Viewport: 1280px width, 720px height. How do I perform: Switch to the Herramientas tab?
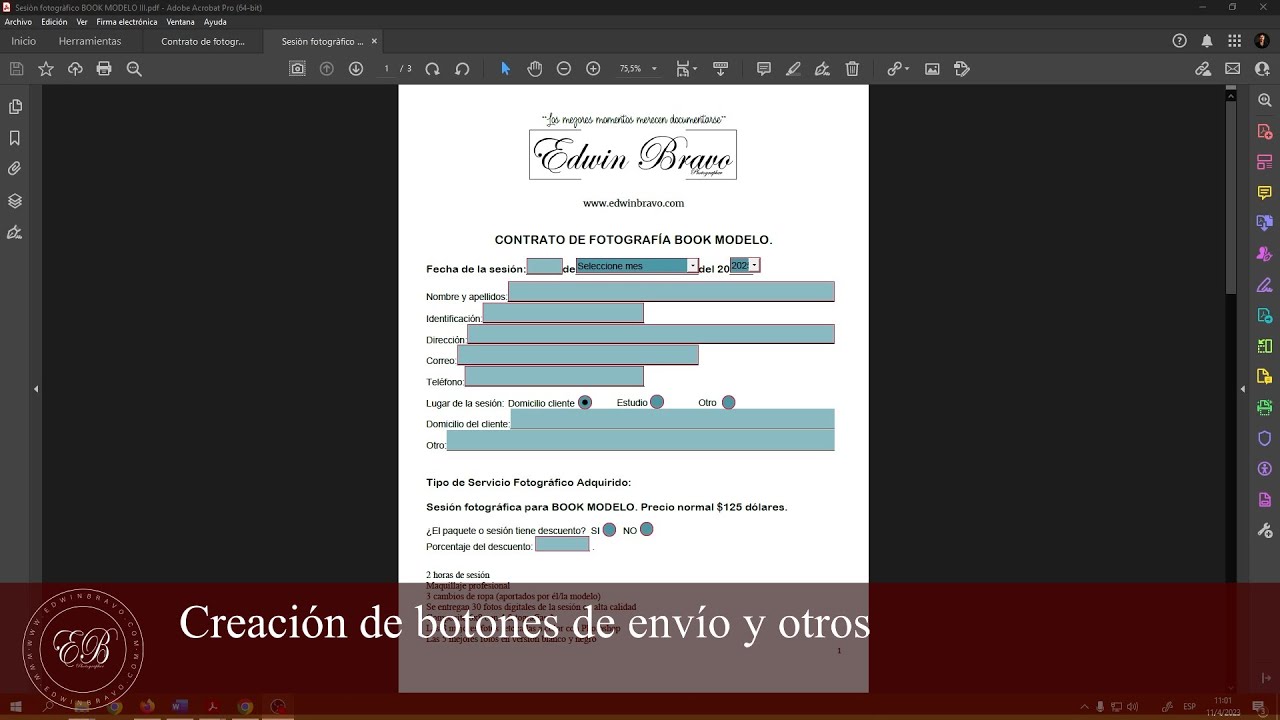point(90,41)
